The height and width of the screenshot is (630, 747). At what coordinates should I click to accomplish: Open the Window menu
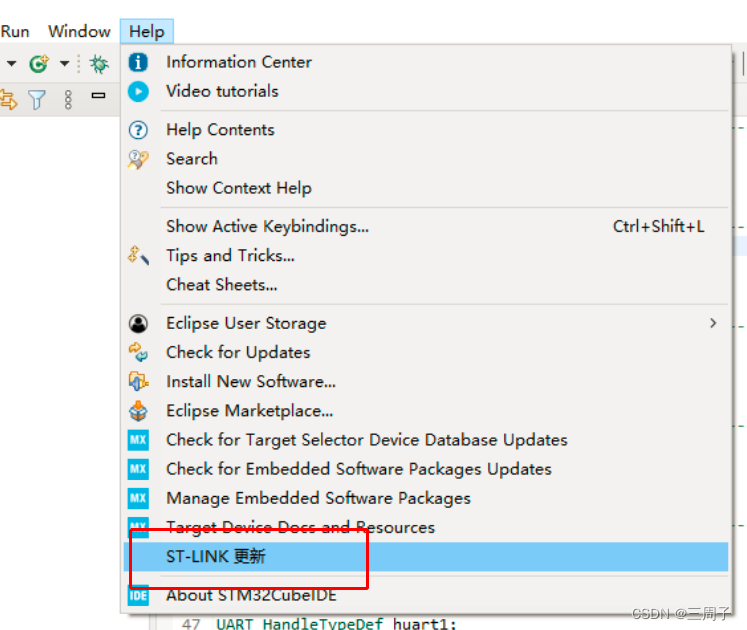[80, 31]
